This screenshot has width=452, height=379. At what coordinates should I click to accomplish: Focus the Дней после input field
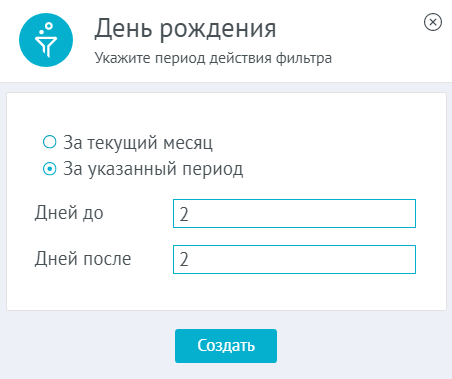294,260
